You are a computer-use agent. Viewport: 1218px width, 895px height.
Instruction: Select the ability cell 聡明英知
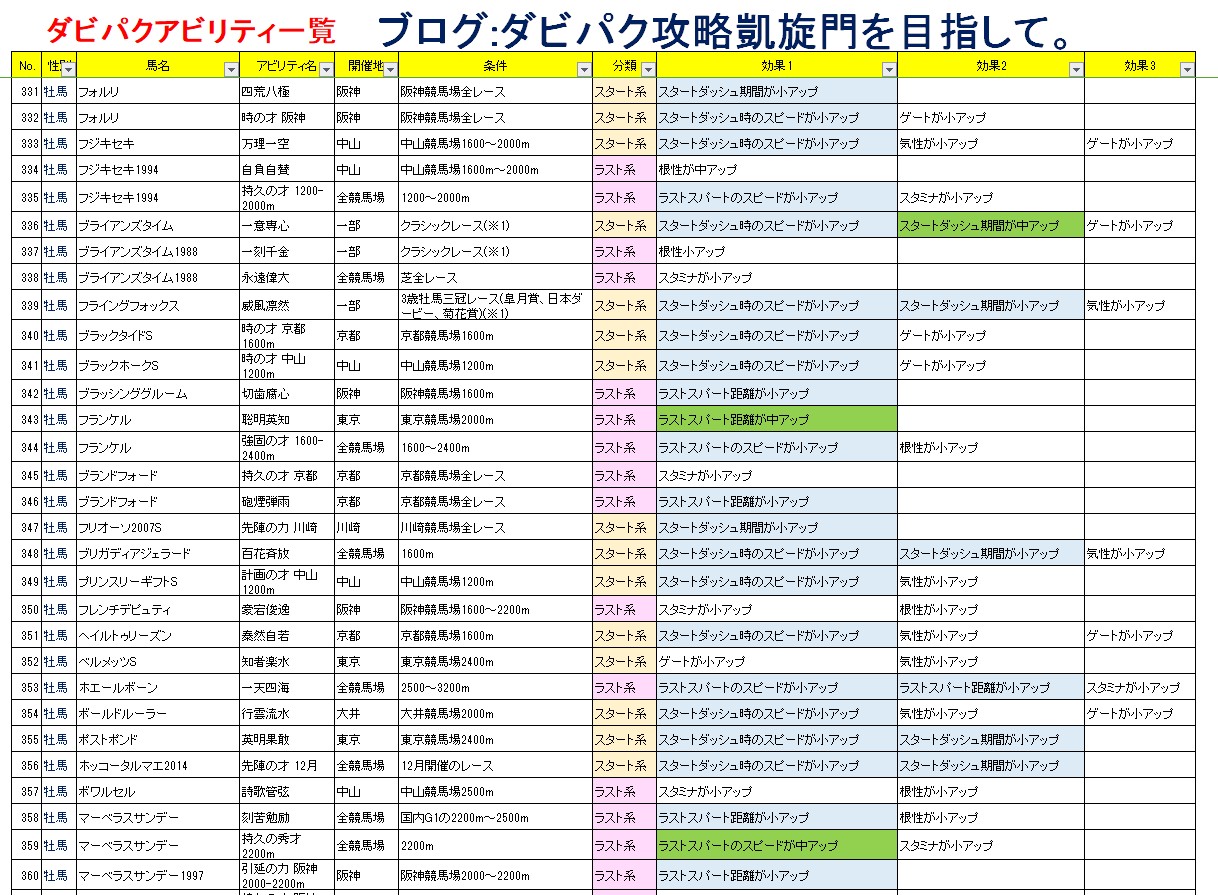coord(286,419)
